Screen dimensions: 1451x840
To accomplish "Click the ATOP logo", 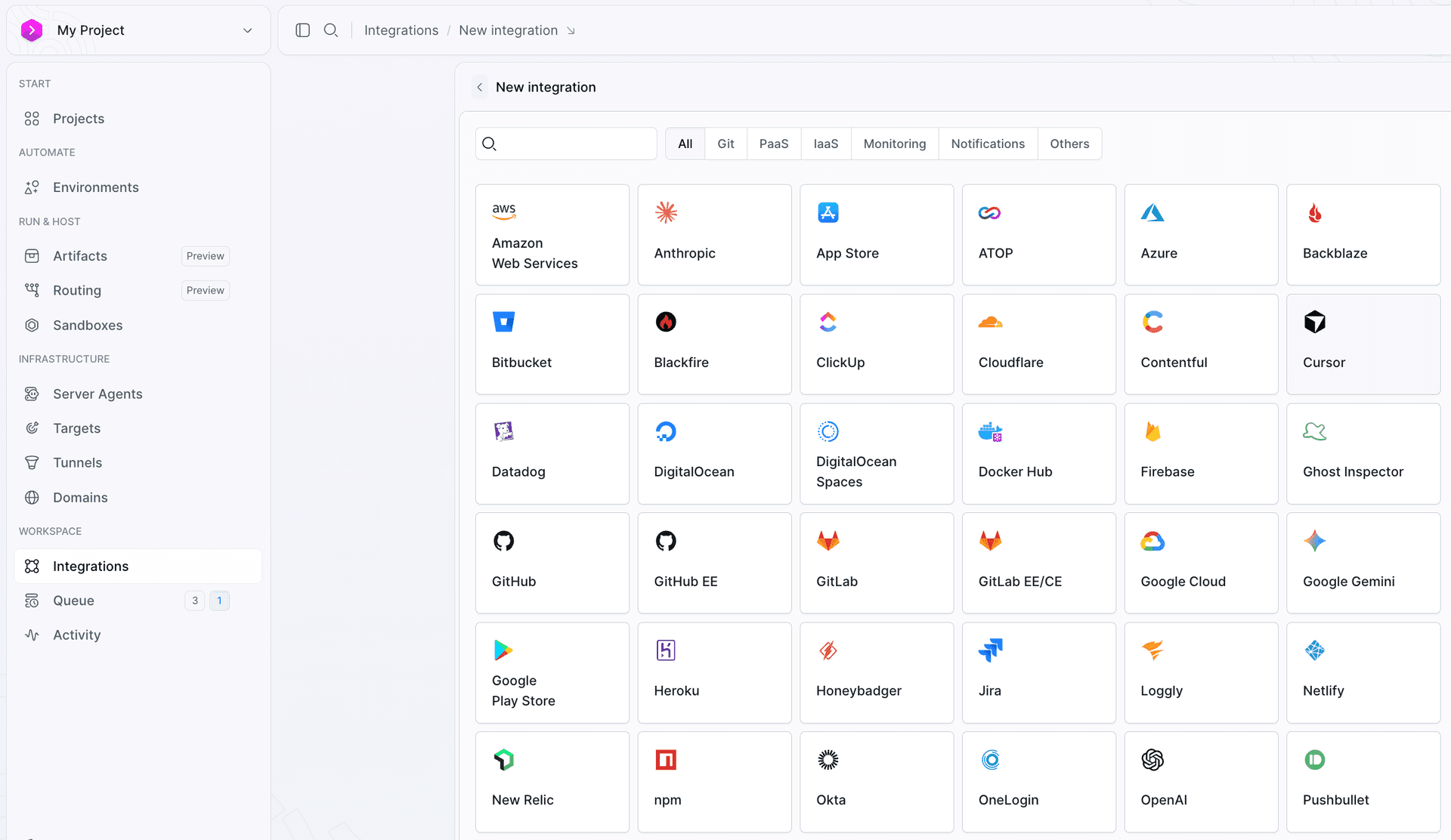I will pyautogui.click(x=990, y=213).
